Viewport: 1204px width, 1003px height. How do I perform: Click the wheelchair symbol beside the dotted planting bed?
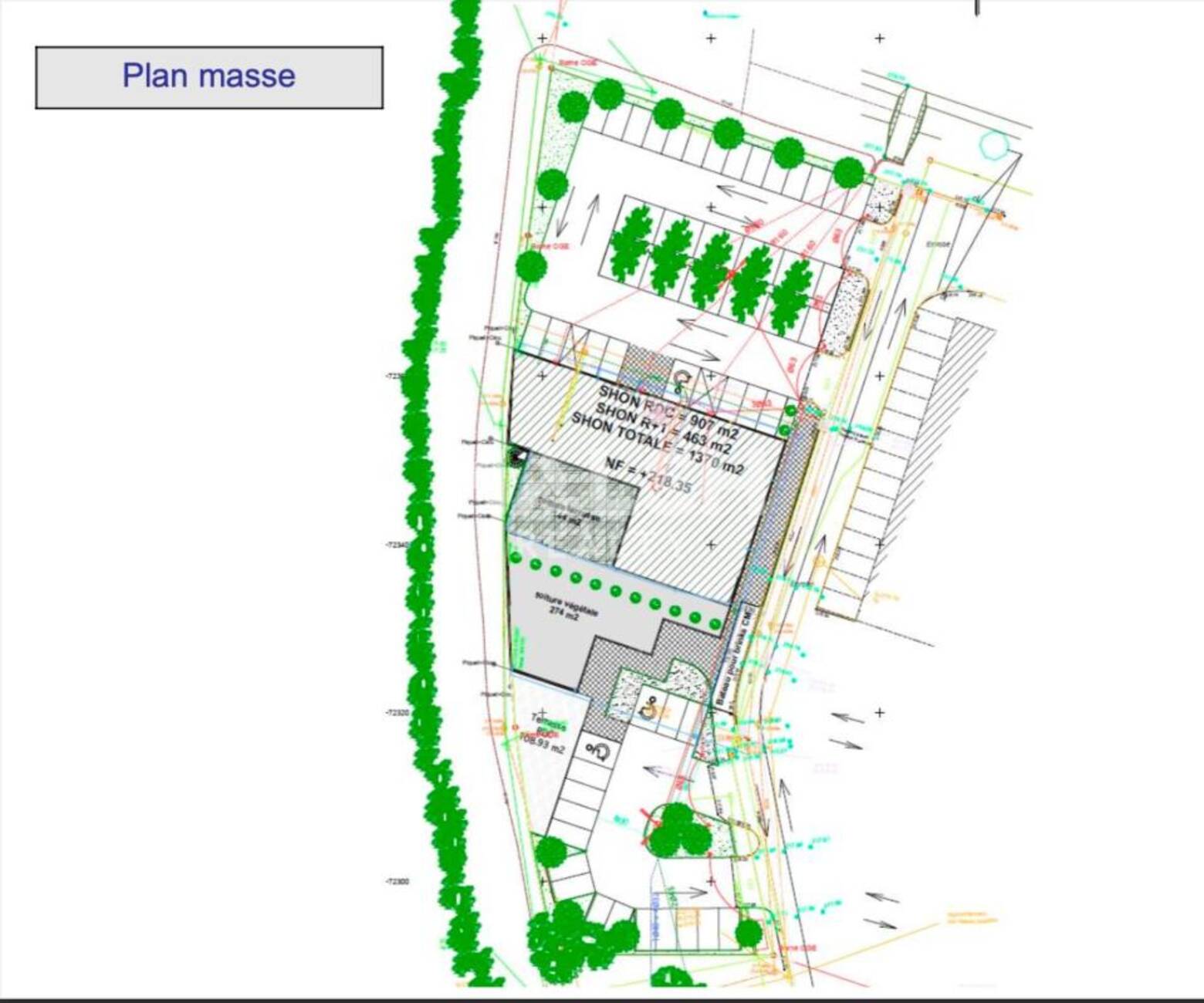pos(651,705)
